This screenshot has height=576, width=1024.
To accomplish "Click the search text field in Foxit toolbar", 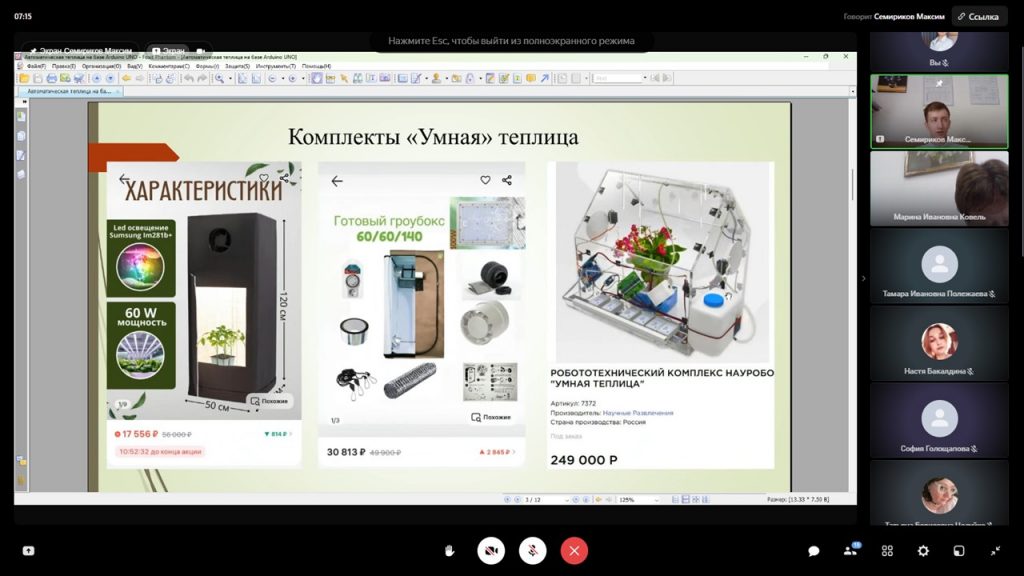I will pyautogui.click(x=616, y=78).
